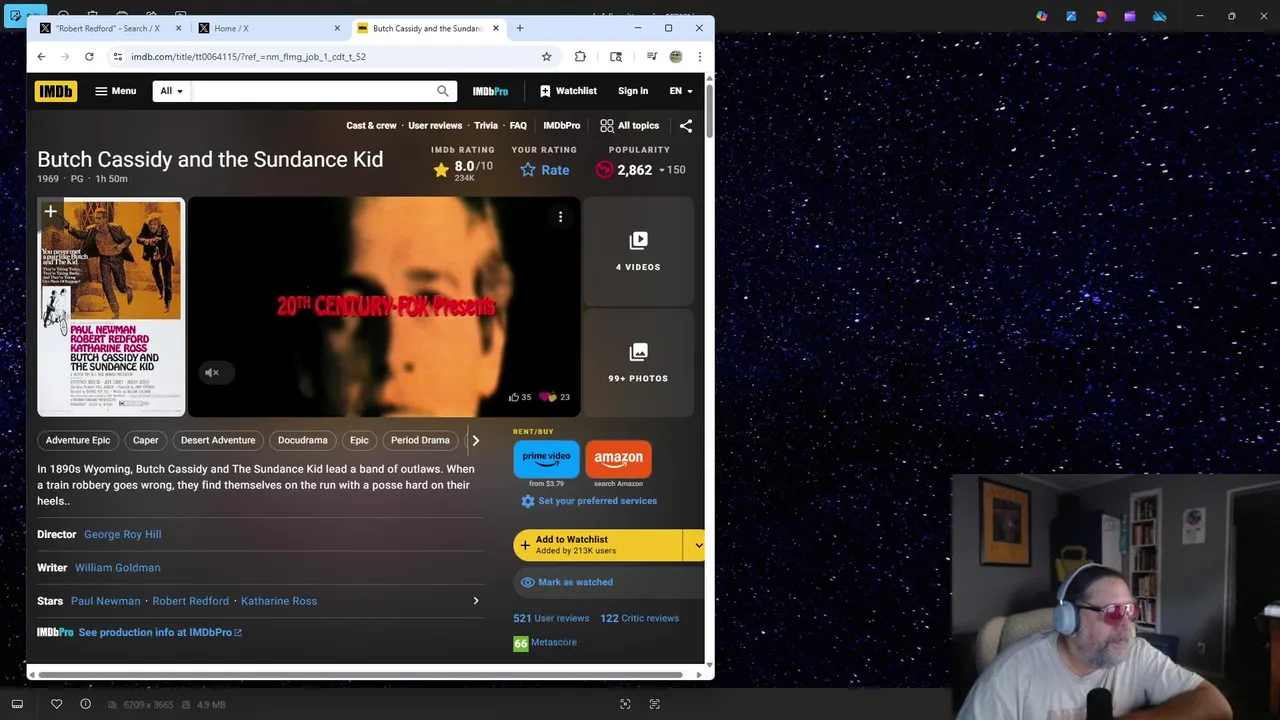Image resolution: width=1280 pixels, height=720 pixels.
Task: Open the trailer options menu
Action: click(560, 217)
